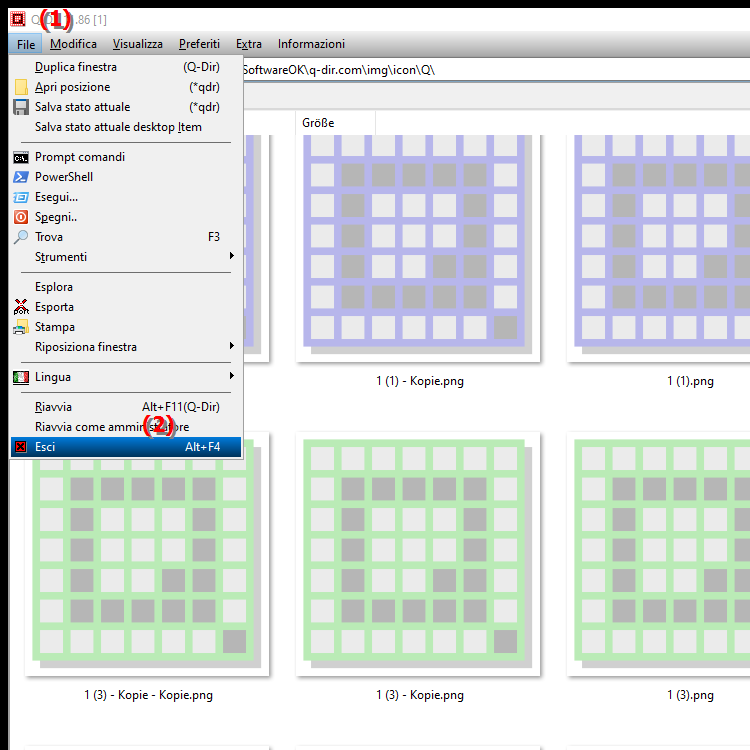Select Salva stato attuale entry
The image size is (750, 750).
tap(126, 107)
